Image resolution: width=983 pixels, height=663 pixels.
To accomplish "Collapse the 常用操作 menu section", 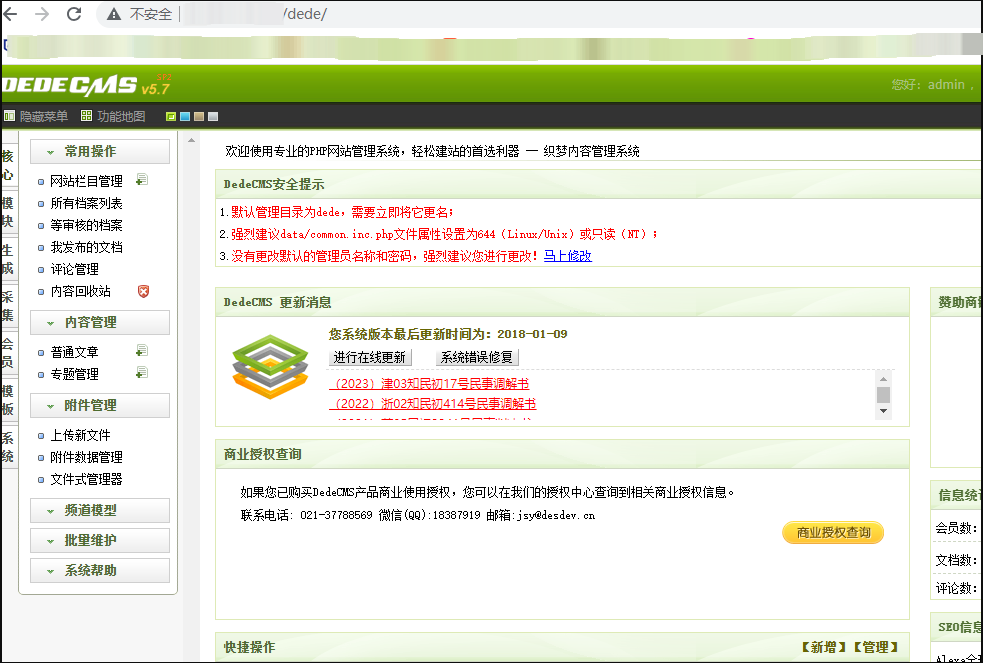I will [x=100, y=152].
